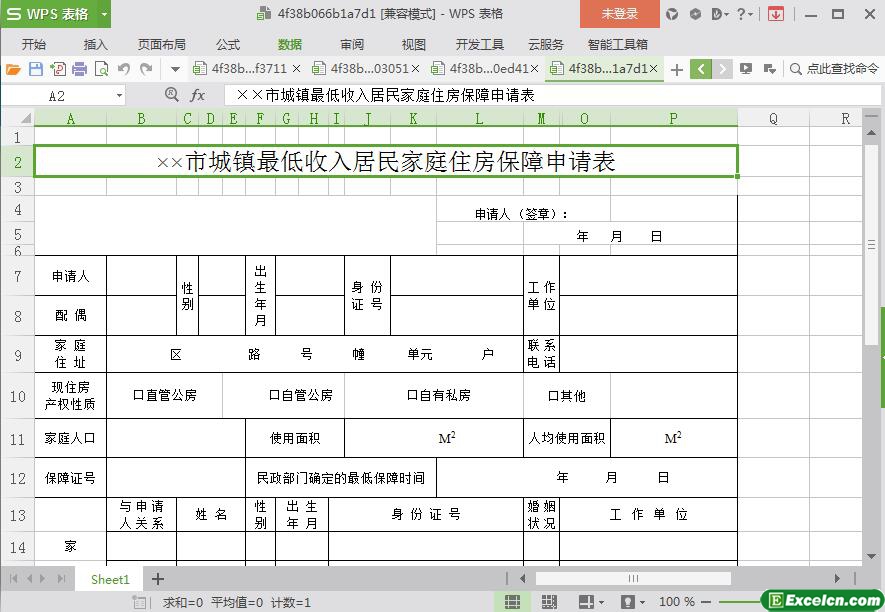This screenshot has height=612, width=885.
Task: Open the 页面布局 ribbon tab
Action: coord(161,44)
